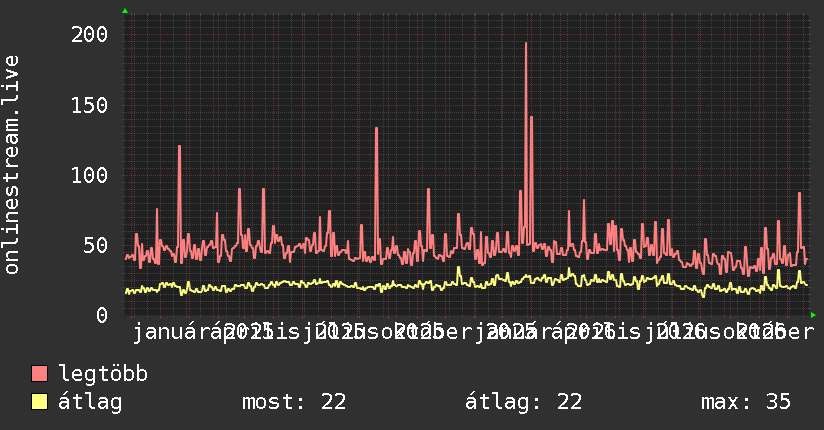Click the 50 label on the y-axis

pyautogui.click(x=96, y=245)
